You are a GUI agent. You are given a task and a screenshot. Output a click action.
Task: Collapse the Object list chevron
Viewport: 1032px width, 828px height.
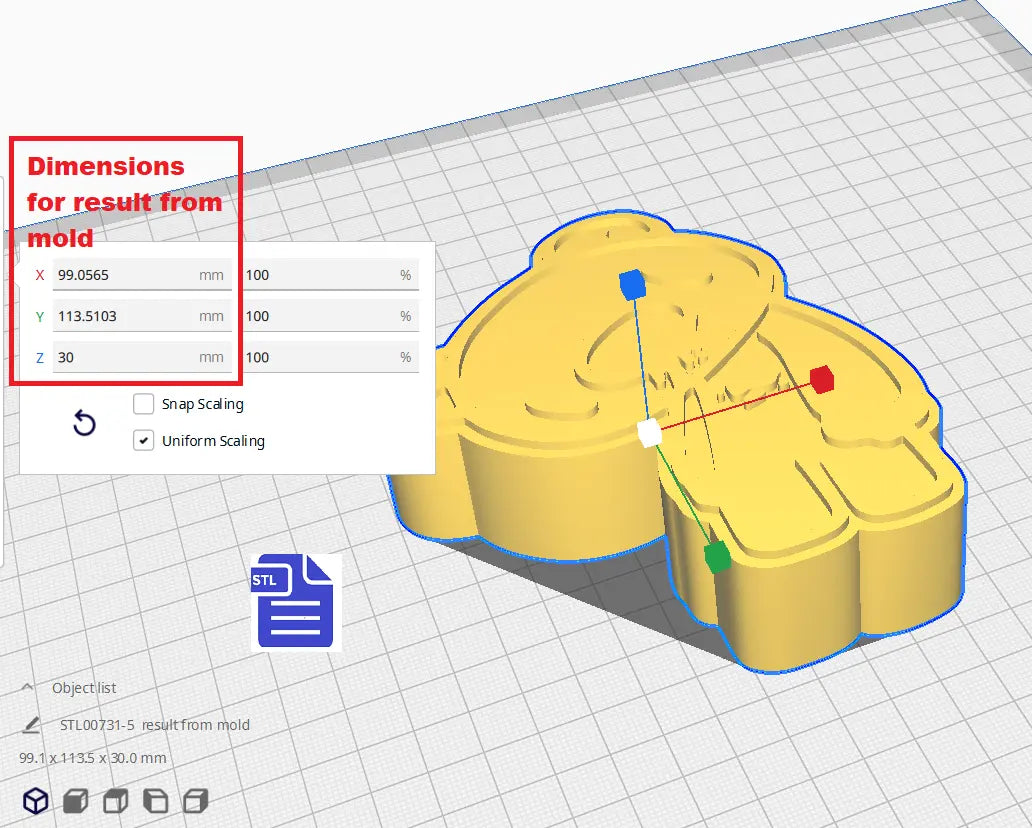[28, 688]
